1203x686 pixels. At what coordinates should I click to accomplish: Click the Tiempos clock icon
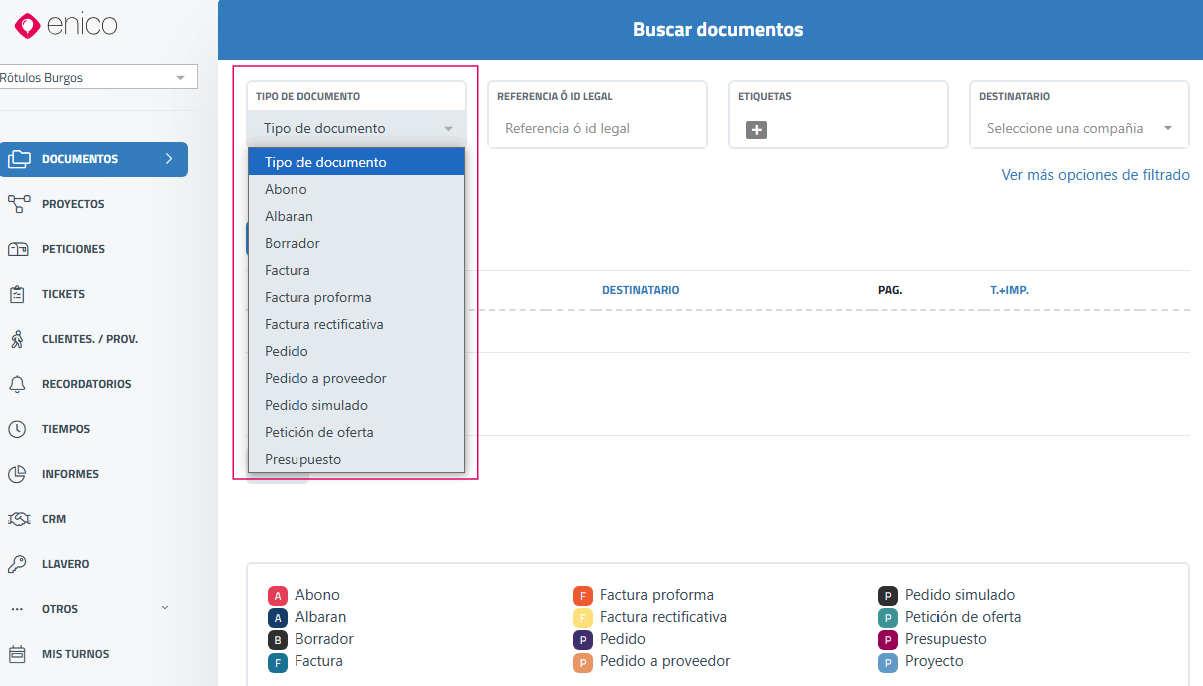tap(18, 429)
